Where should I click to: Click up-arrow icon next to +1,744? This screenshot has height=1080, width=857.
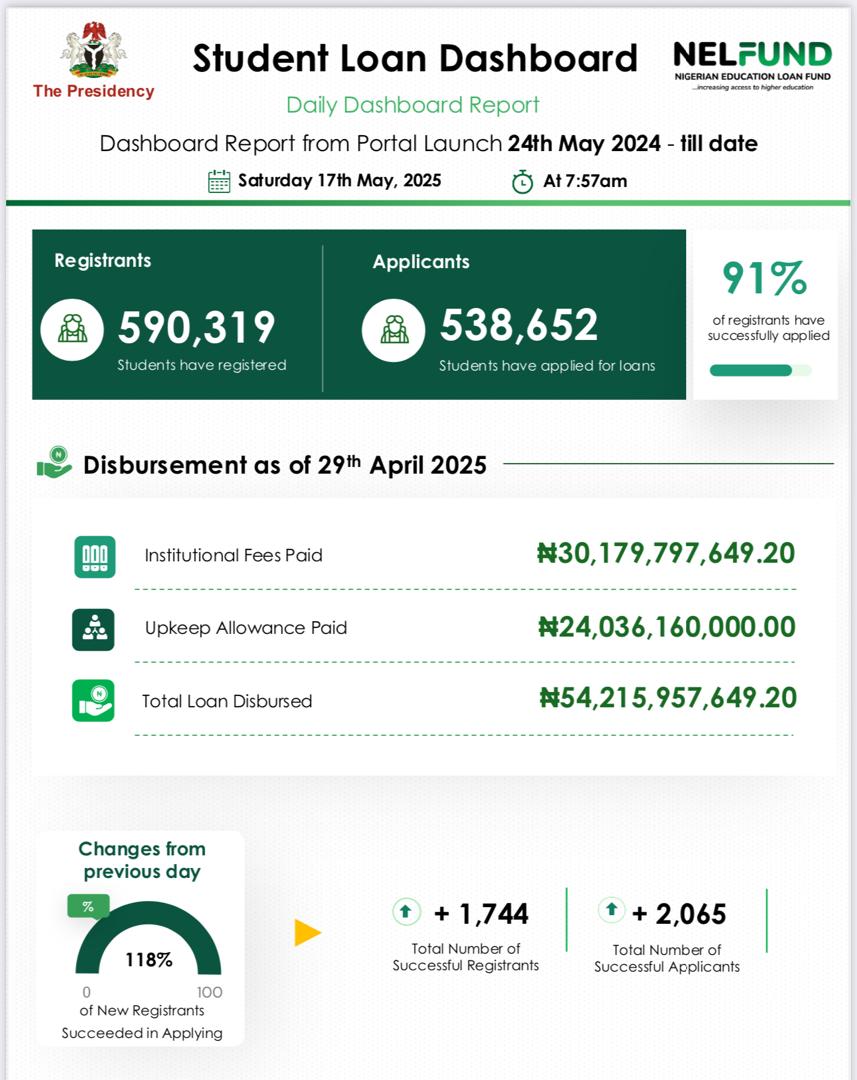tap(405, 912)
